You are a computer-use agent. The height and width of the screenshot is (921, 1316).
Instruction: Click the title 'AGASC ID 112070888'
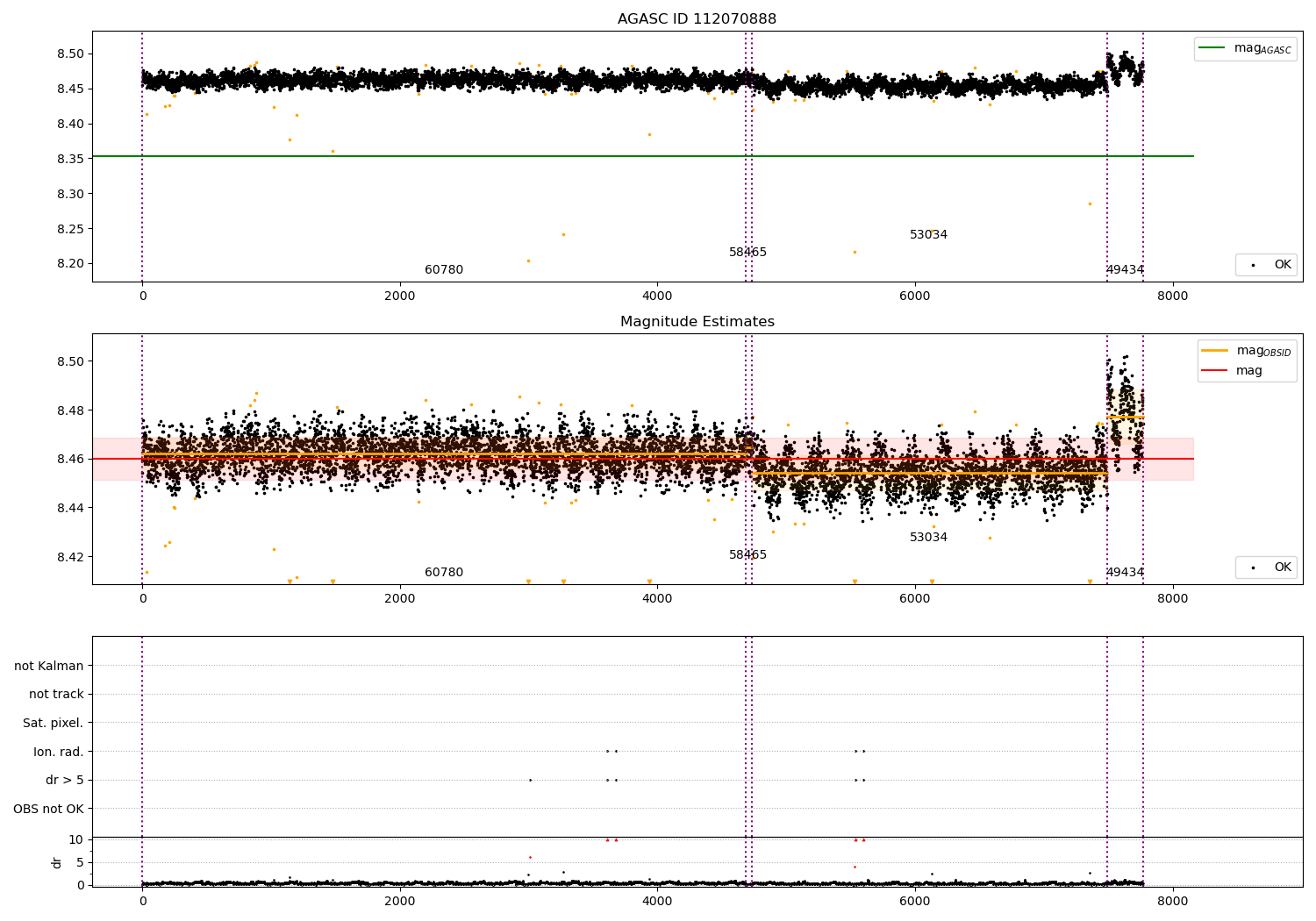[697, 19]
